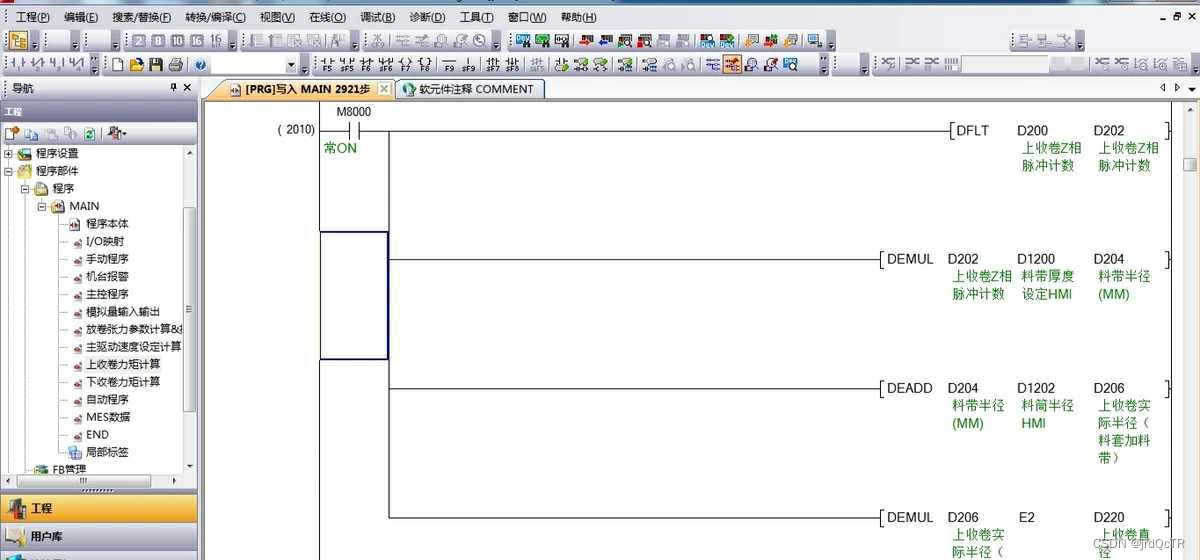
Task: Open the 搜索/替换(F) menu
Action: pos(143,17)
